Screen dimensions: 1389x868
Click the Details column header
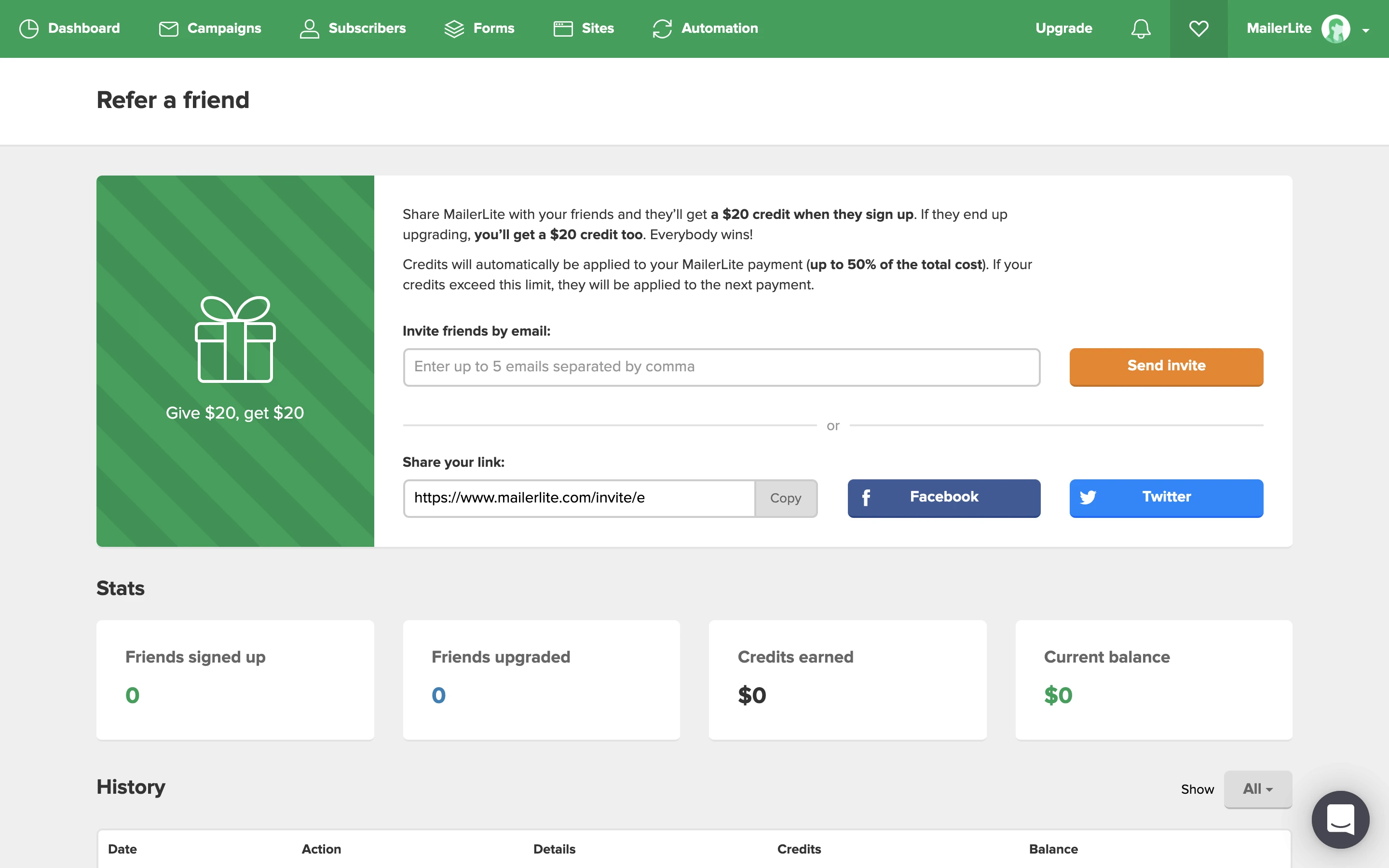click(x=554, y=849)
